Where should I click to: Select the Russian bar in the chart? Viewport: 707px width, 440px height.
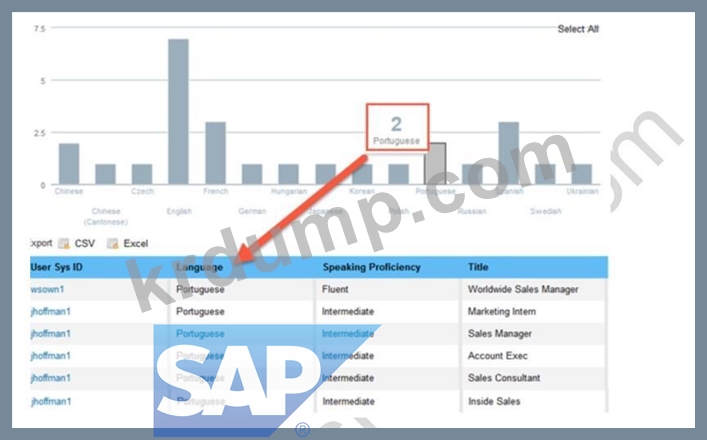(x=472, y=174)
